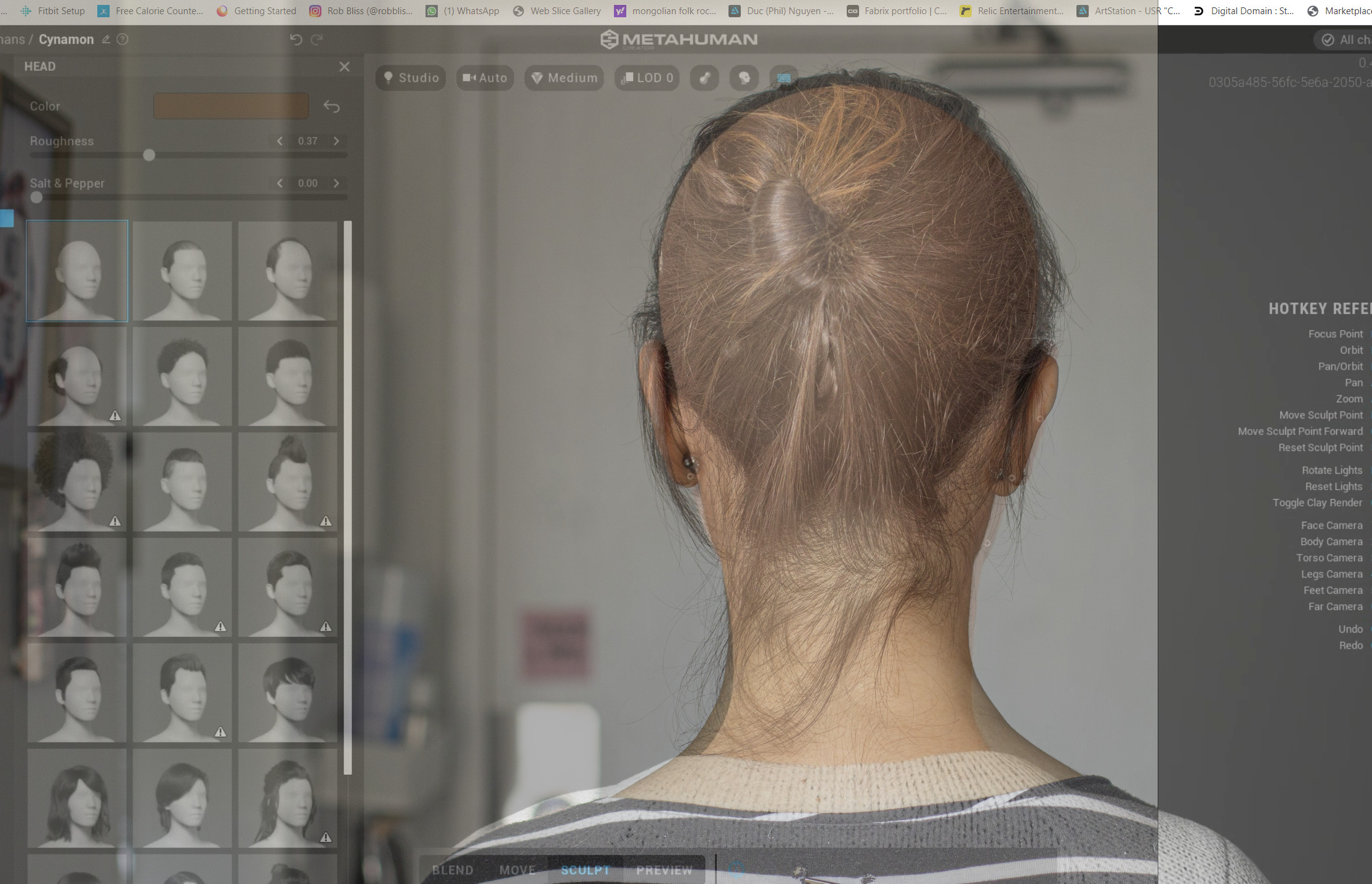Image resolution: width=1372 pixels, height=884 pixels.
Task: Switch to the BLEND mode tab
Action: (x=453, y=870)
